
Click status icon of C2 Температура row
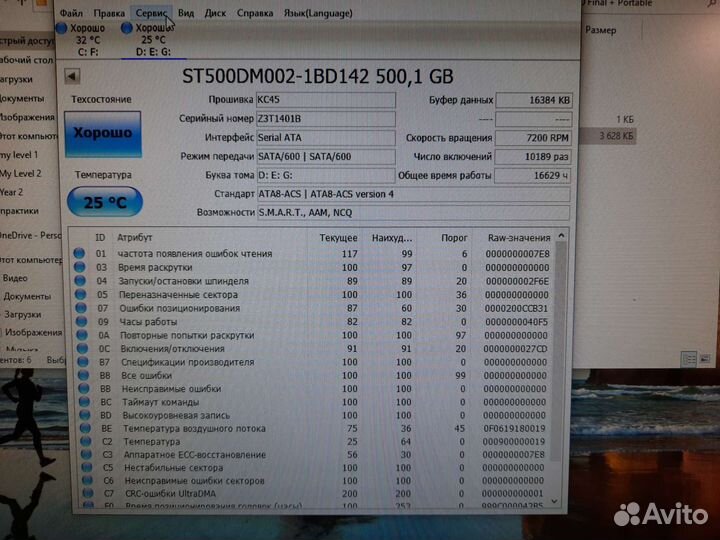85,441
